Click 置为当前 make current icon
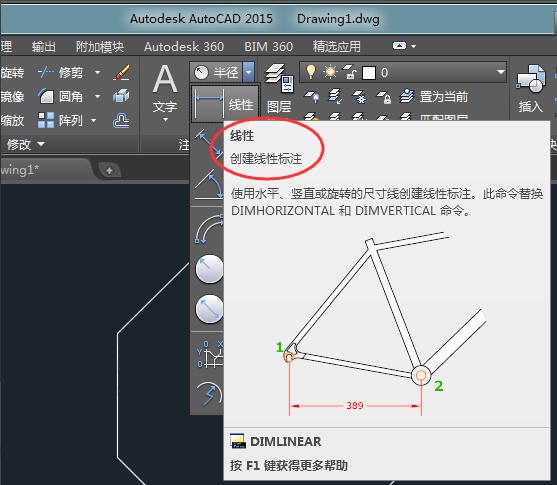 pos(407,96)
